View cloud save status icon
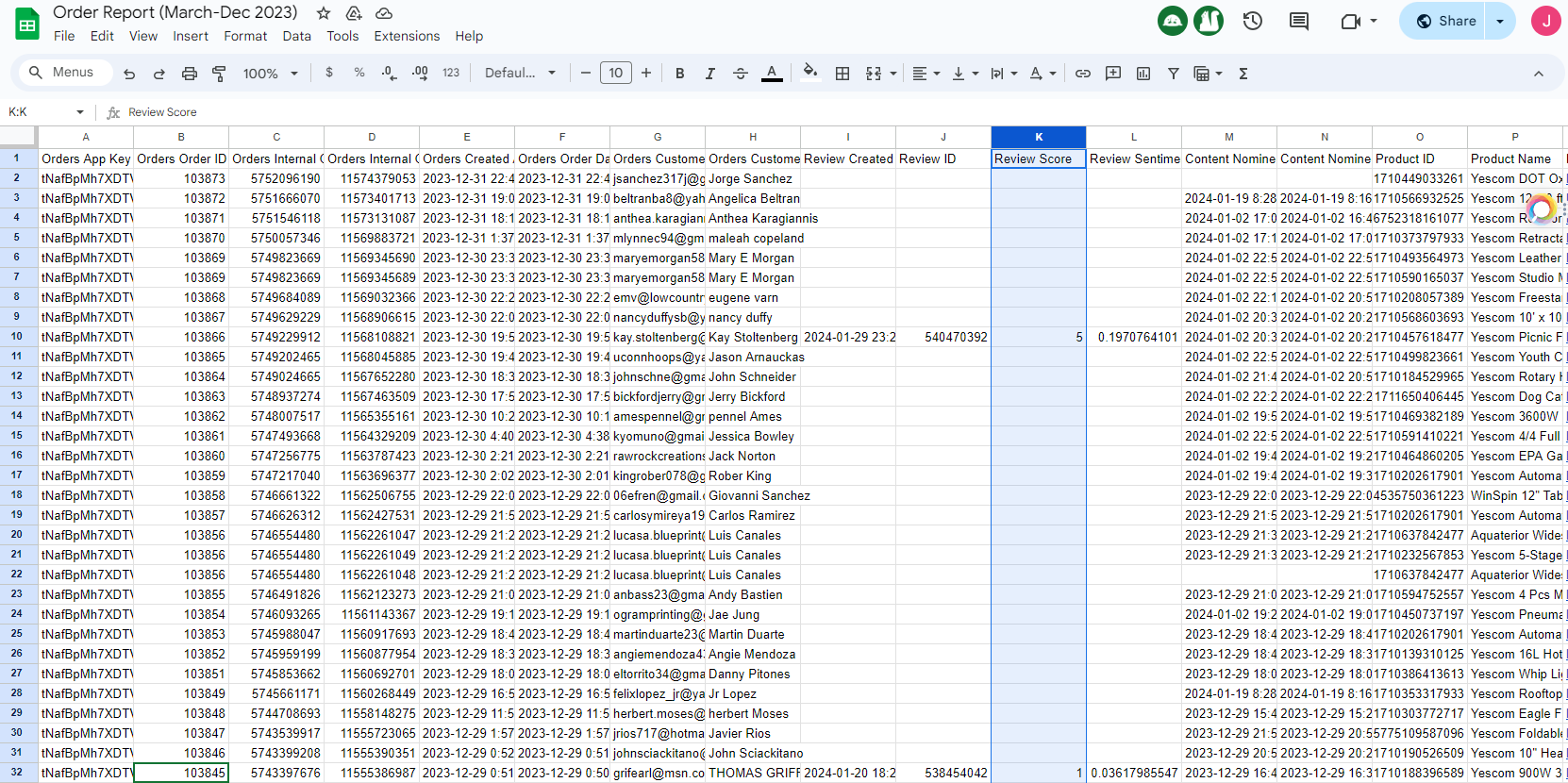1568x783 pixels. click(x=384, y=13)
